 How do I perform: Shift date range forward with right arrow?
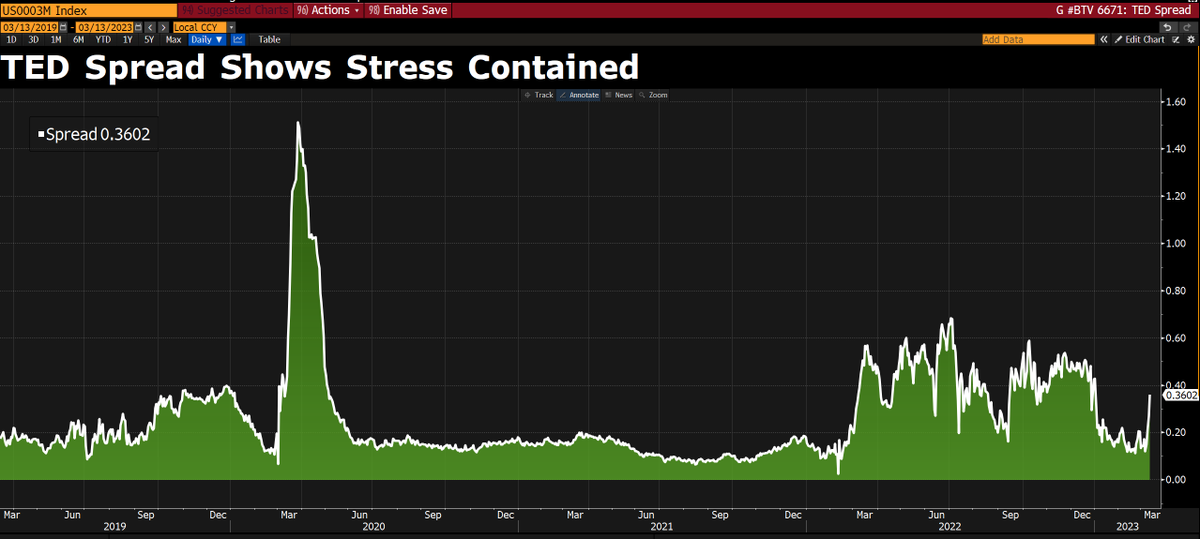pyautogui.click(x=163, y=27)
